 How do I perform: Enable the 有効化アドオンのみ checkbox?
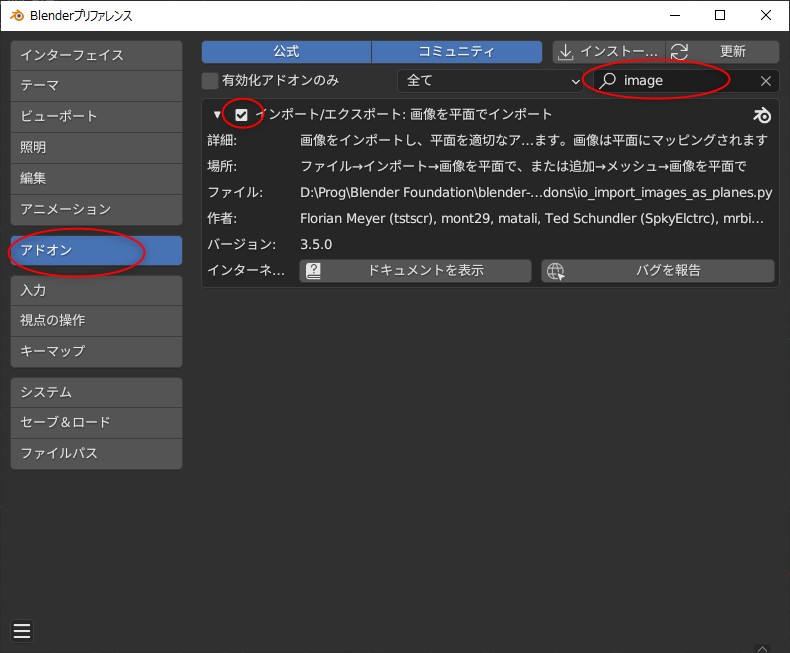point(210,81)
